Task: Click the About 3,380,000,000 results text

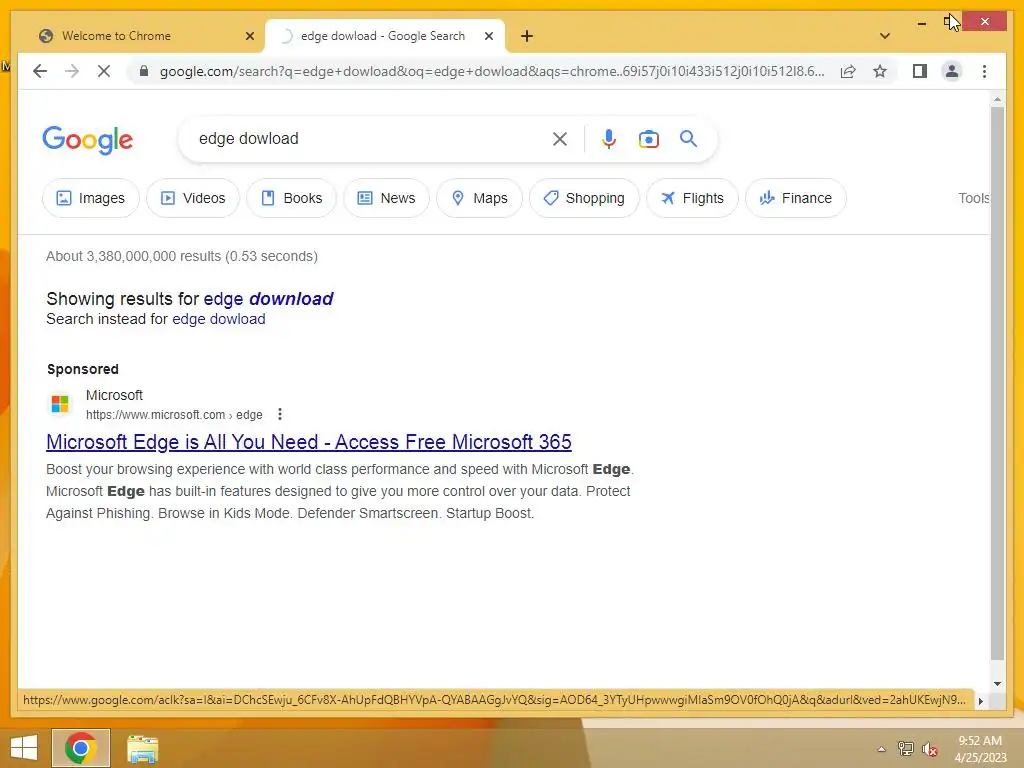Action: [x=182, y=256]
